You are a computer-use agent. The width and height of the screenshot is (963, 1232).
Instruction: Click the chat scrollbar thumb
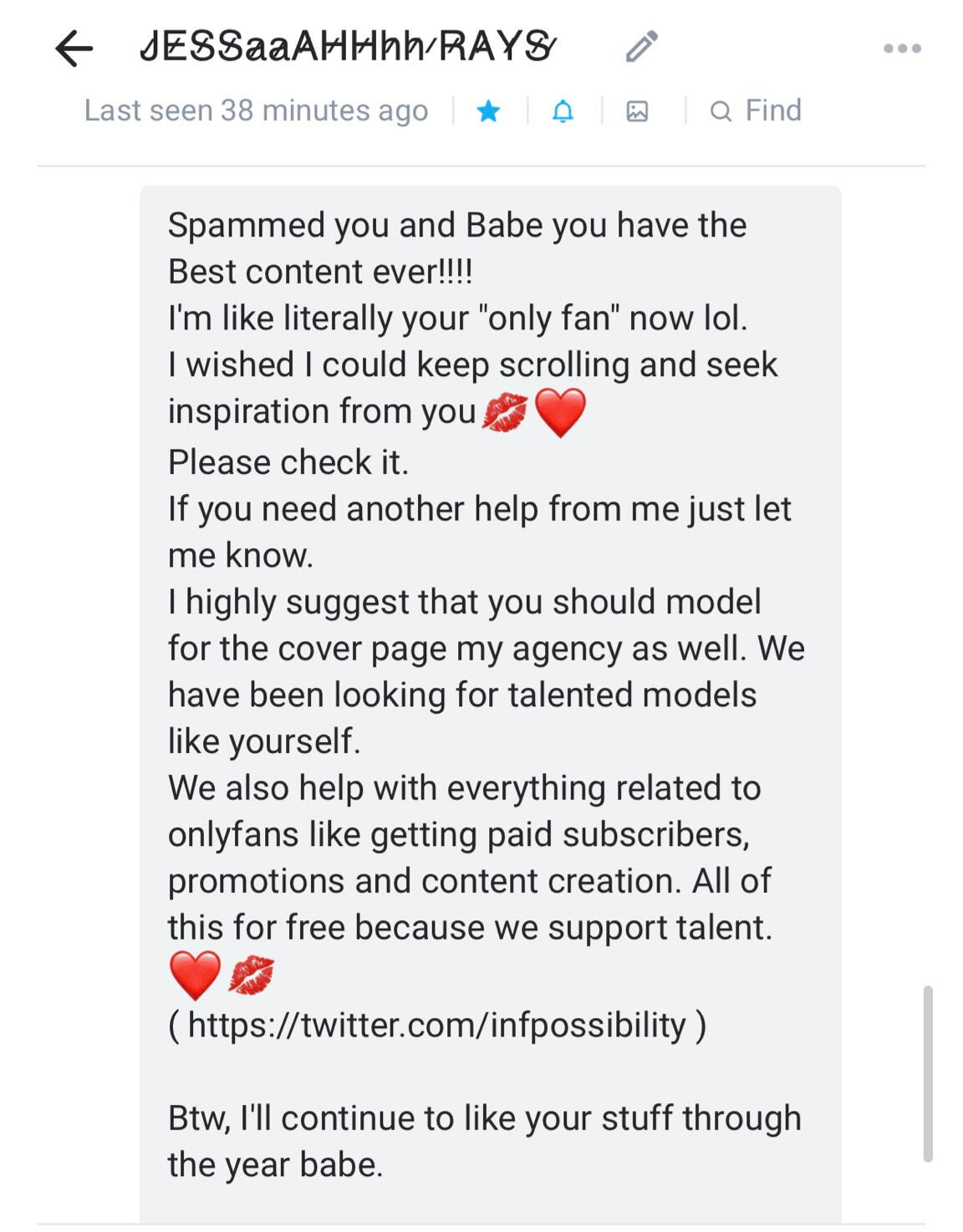pos(927,1073)
